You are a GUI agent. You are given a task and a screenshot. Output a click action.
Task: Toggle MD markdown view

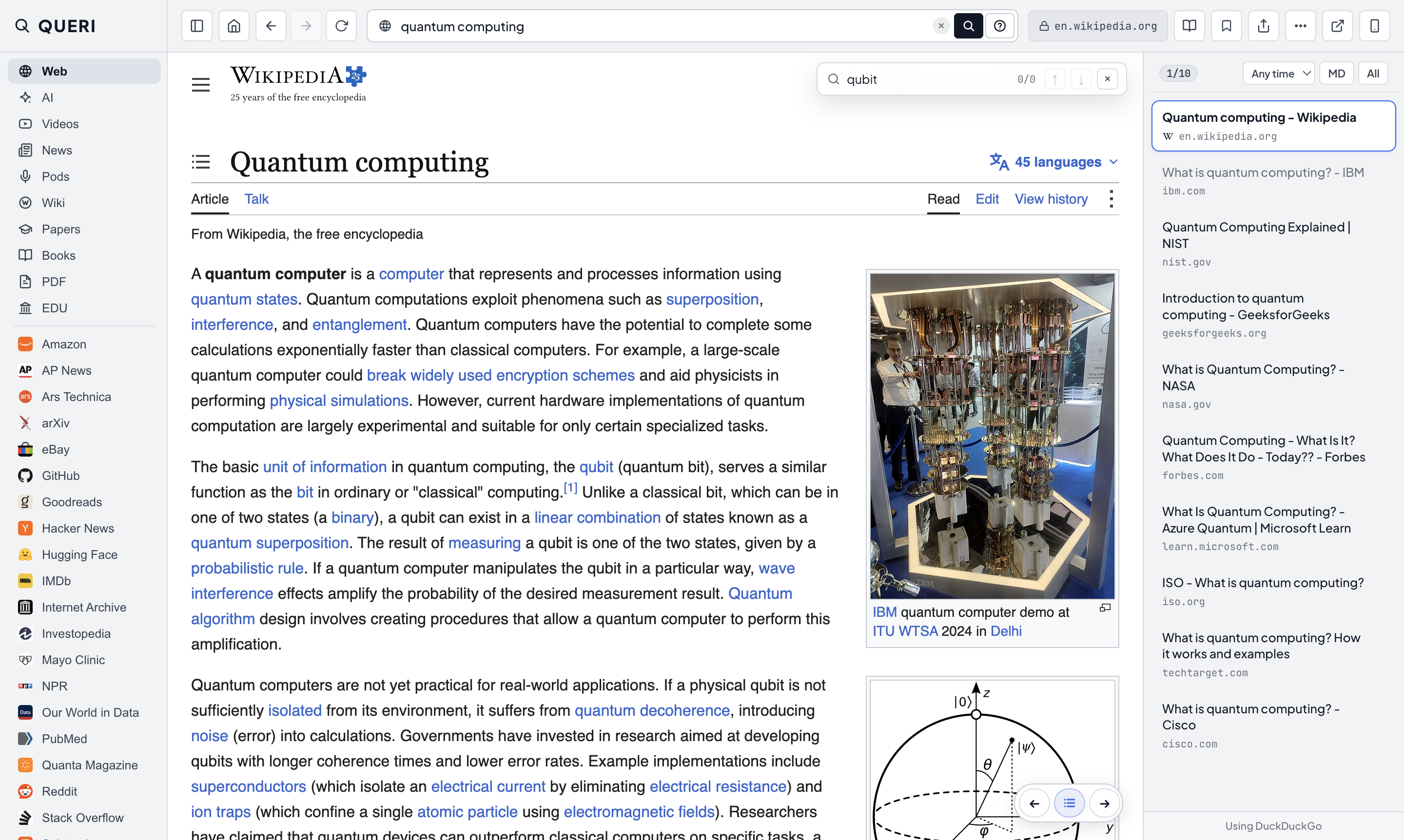tap(1337, 74)
